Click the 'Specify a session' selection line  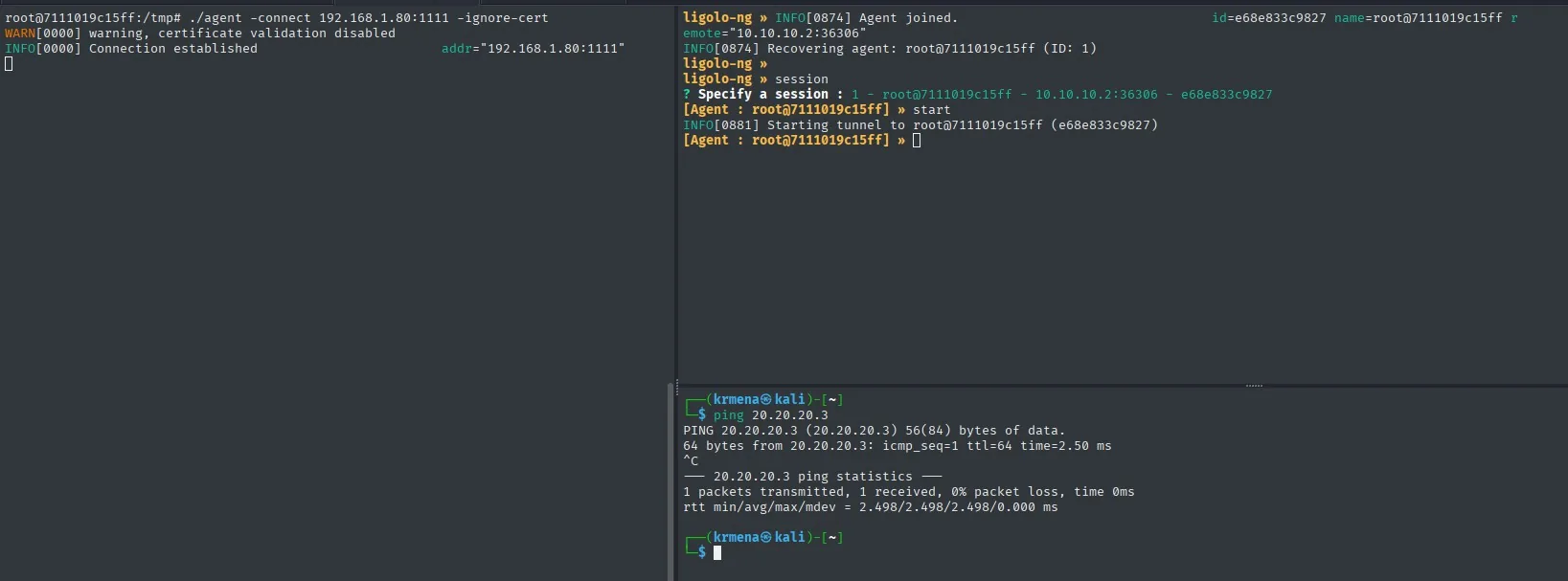pyautogui.click(x=978, y=95)
